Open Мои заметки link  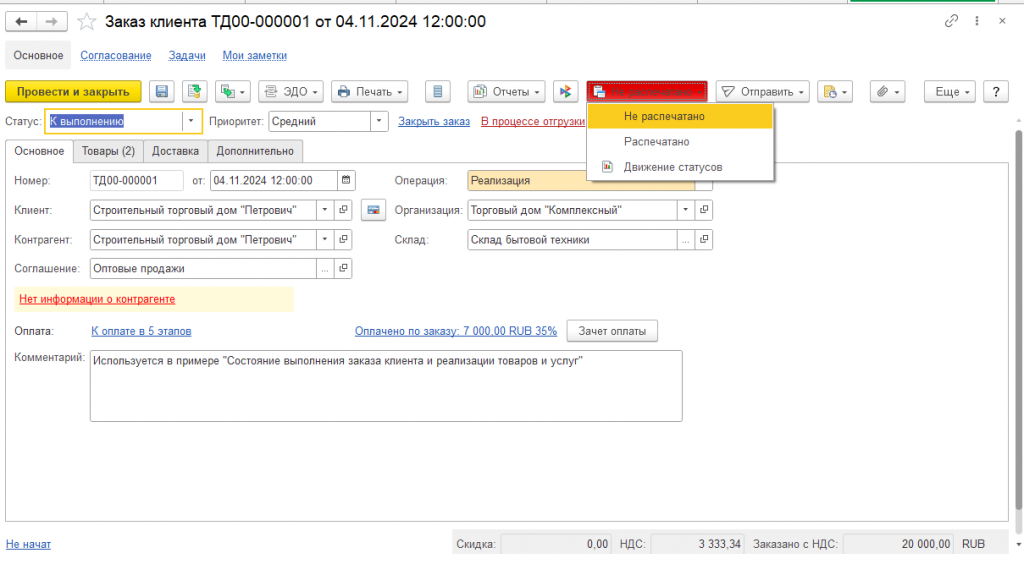[x=255, y=55]
